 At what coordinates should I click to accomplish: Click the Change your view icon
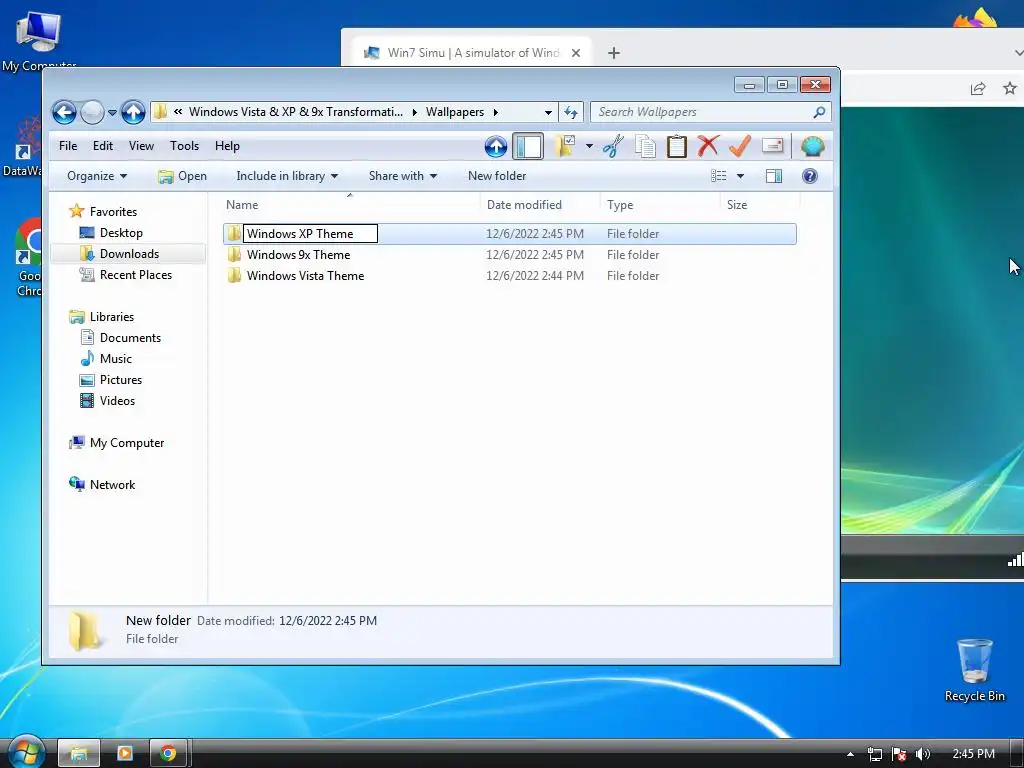click(719, 176)
